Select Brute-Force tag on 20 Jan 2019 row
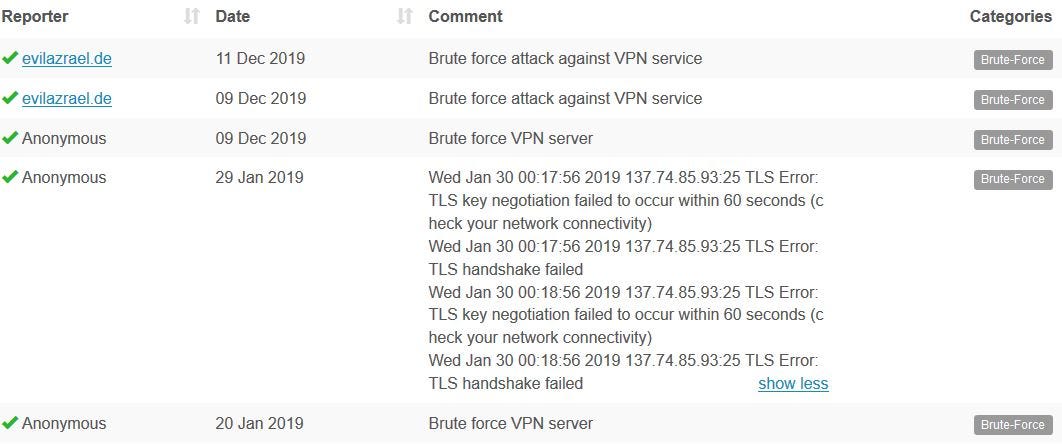Image resolution: width=1062 pixels, height=444 pixels. tap(1013, 425)
